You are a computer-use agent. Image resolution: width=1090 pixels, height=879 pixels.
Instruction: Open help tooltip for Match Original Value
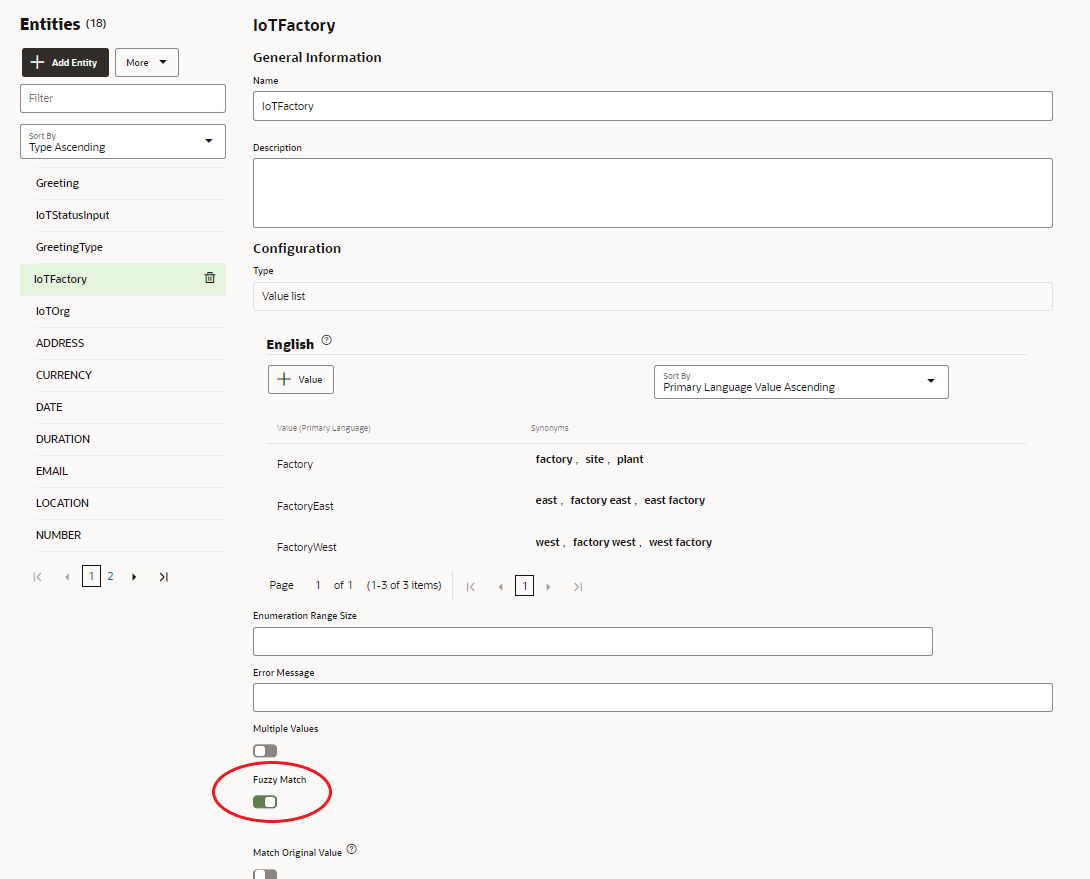(351, 848)
